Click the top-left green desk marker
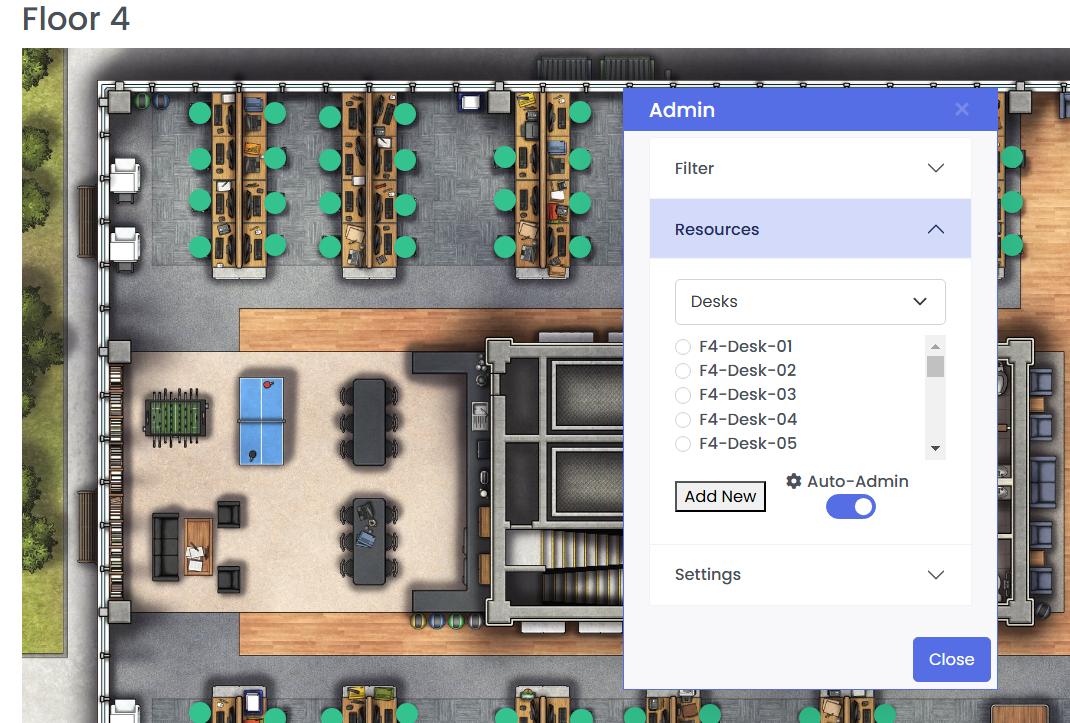1070x723 pixels. pyautogui.click(x=200, y=113)
